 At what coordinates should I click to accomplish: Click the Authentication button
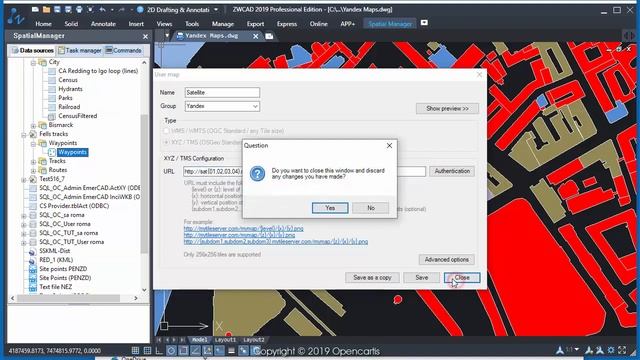point(452,171)
